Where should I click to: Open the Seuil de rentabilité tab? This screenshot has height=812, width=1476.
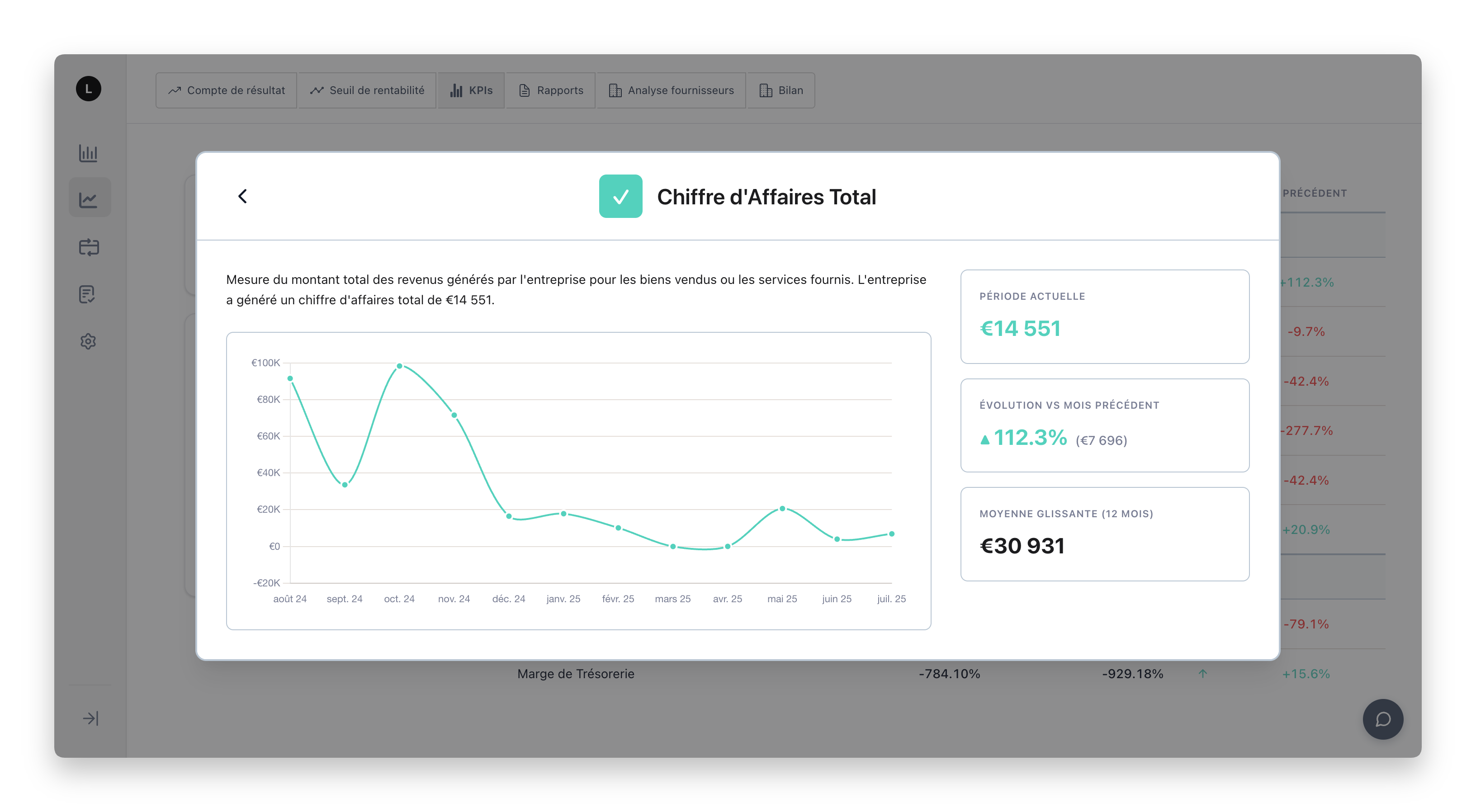coord(367,90)
